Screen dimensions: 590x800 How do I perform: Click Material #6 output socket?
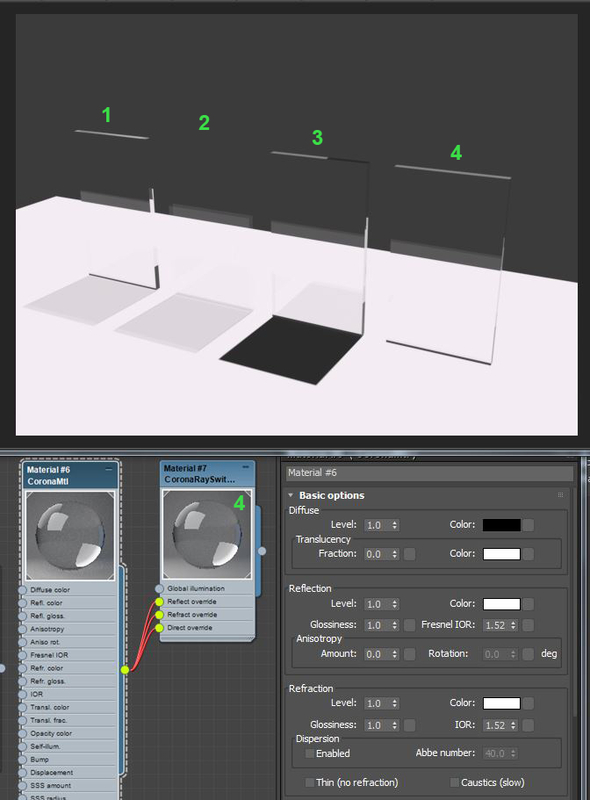coord(125,669)
